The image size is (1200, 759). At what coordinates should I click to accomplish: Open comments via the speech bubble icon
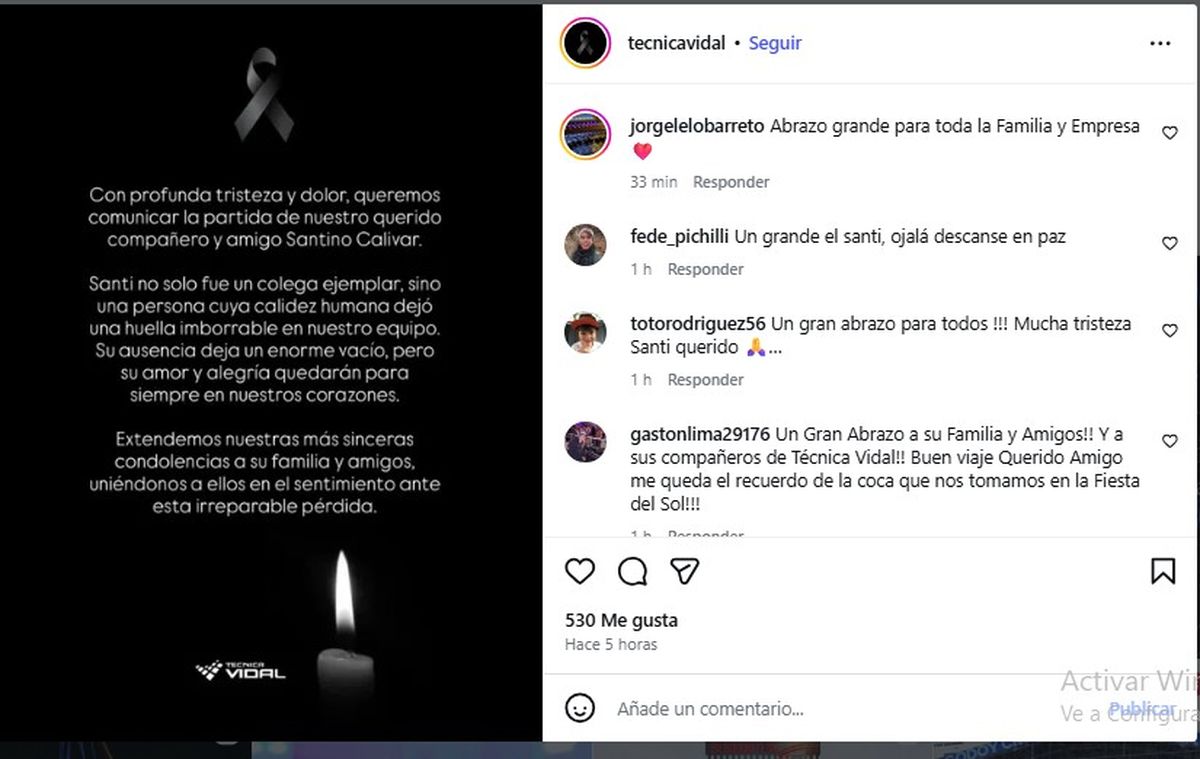[632, 571]
